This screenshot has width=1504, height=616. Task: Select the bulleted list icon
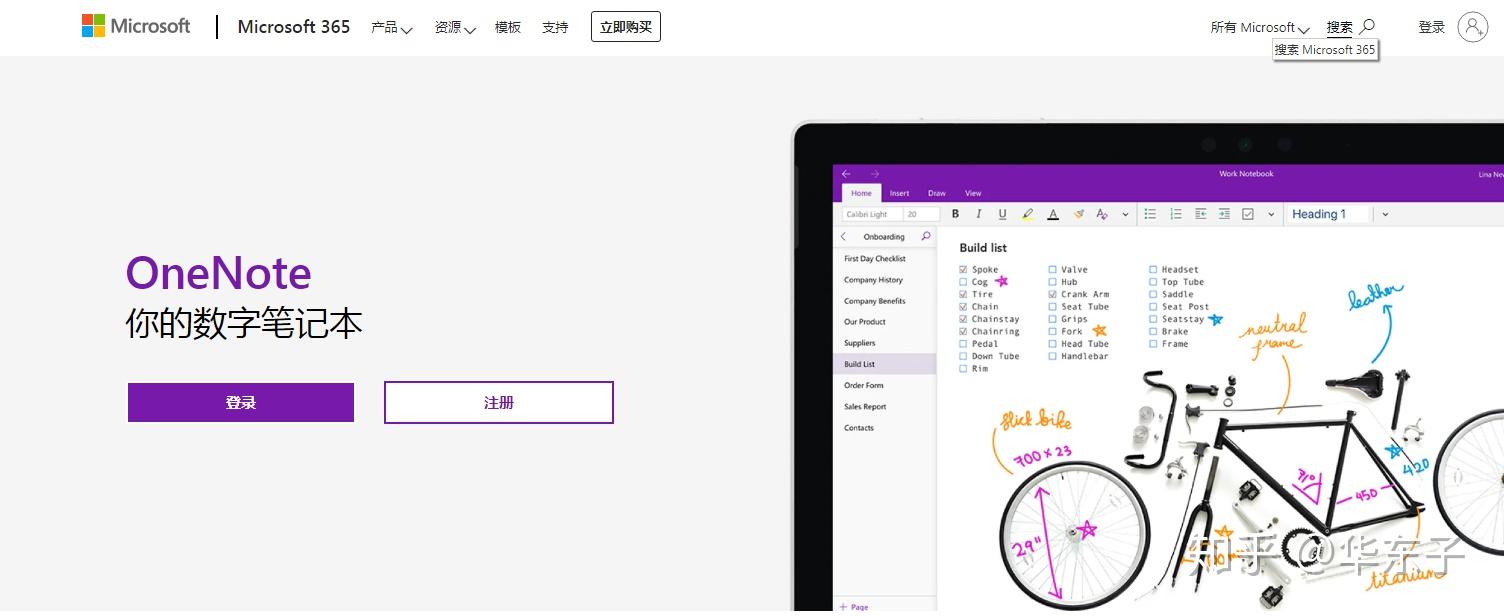1150,214
